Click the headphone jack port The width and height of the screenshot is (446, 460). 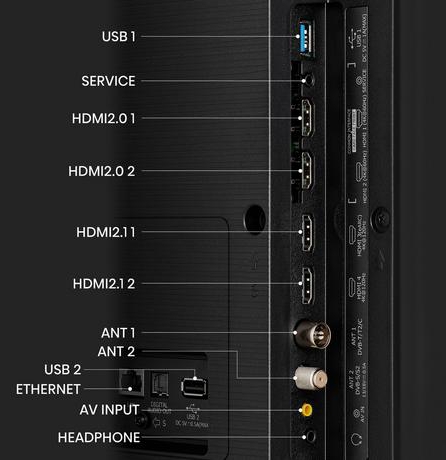tap(310, 436)
